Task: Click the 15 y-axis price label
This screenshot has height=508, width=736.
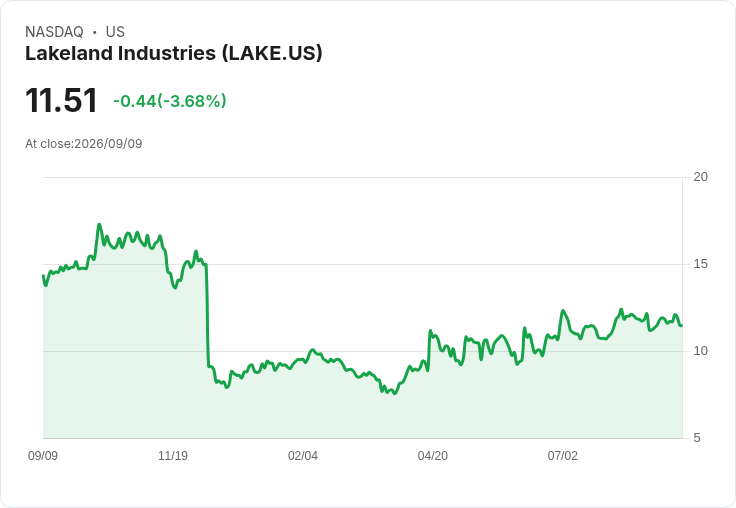Action: click(700, 264)
